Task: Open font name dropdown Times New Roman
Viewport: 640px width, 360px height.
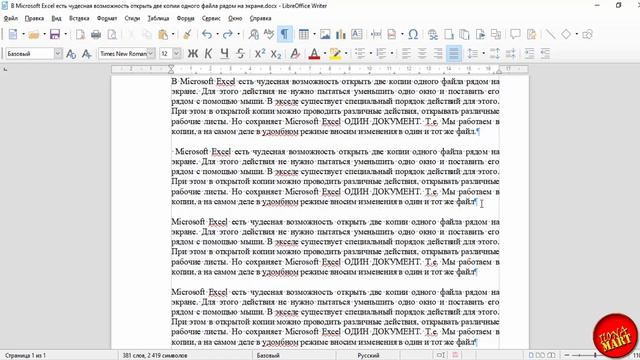Action: (151, 53)
